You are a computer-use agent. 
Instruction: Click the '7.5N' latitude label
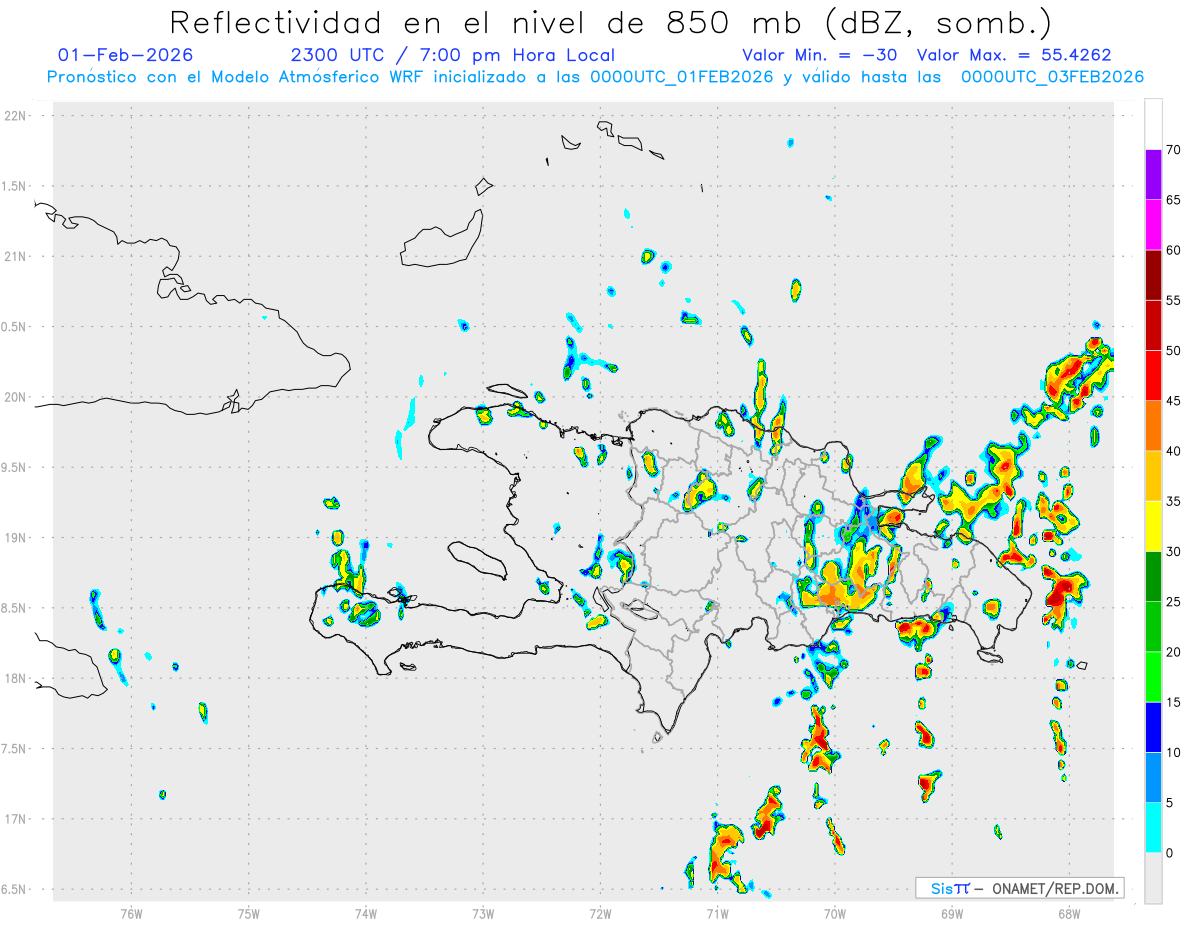[x=14, y=749]
